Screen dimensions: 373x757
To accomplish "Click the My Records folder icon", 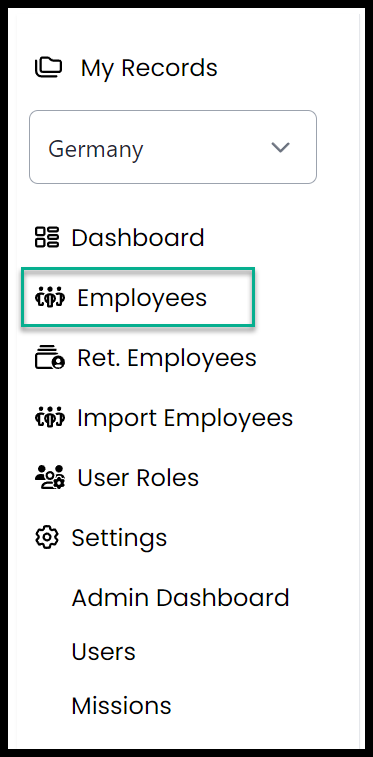I will click(x=48, y=68).
